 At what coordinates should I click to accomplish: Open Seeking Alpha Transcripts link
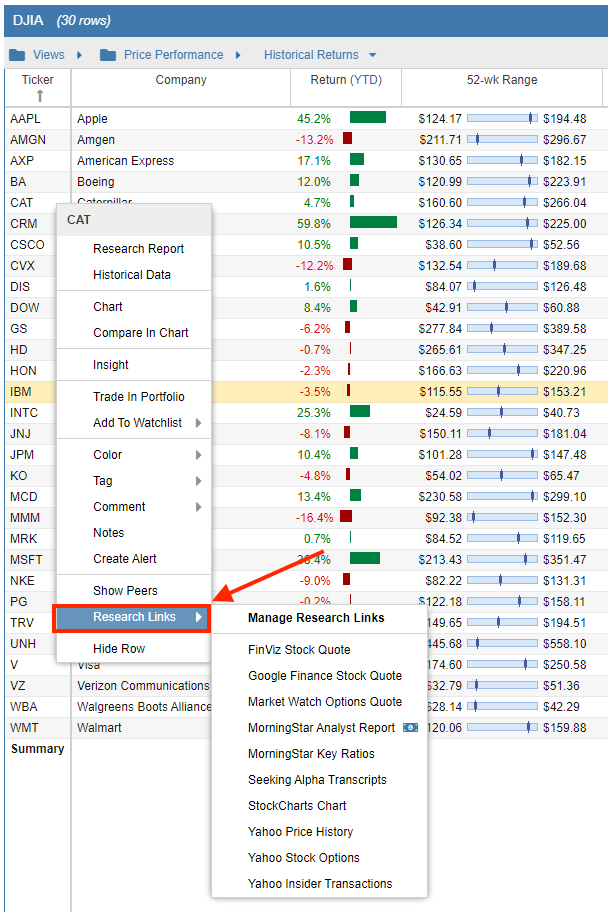coord(317,780)
